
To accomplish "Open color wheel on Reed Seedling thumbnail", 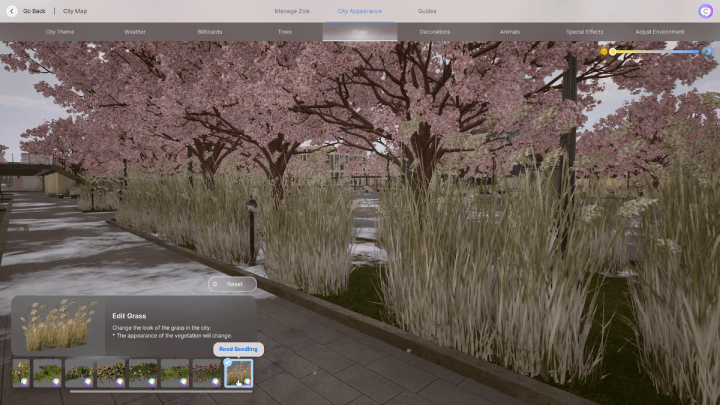I will coord(247,381).
